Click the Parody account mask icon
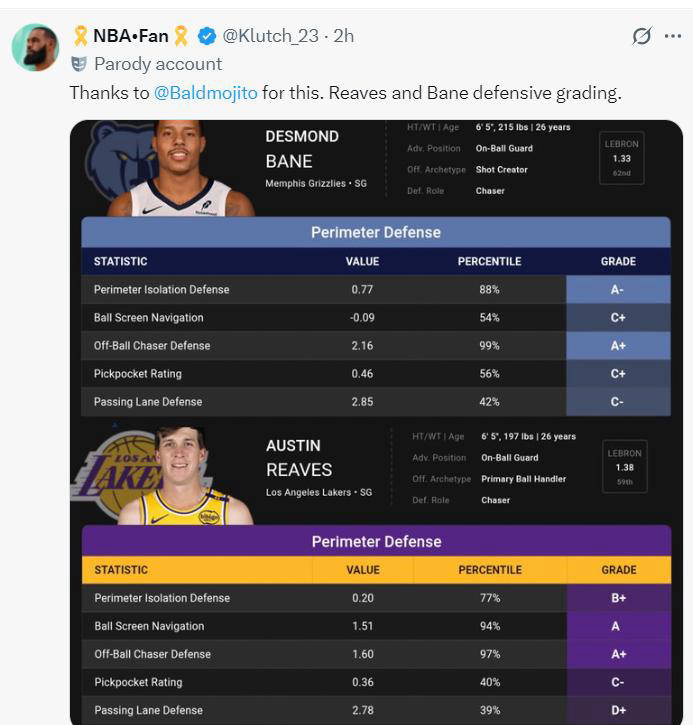Image resolution: width=693 pixels, height=725 pixels. pos(79,64)
